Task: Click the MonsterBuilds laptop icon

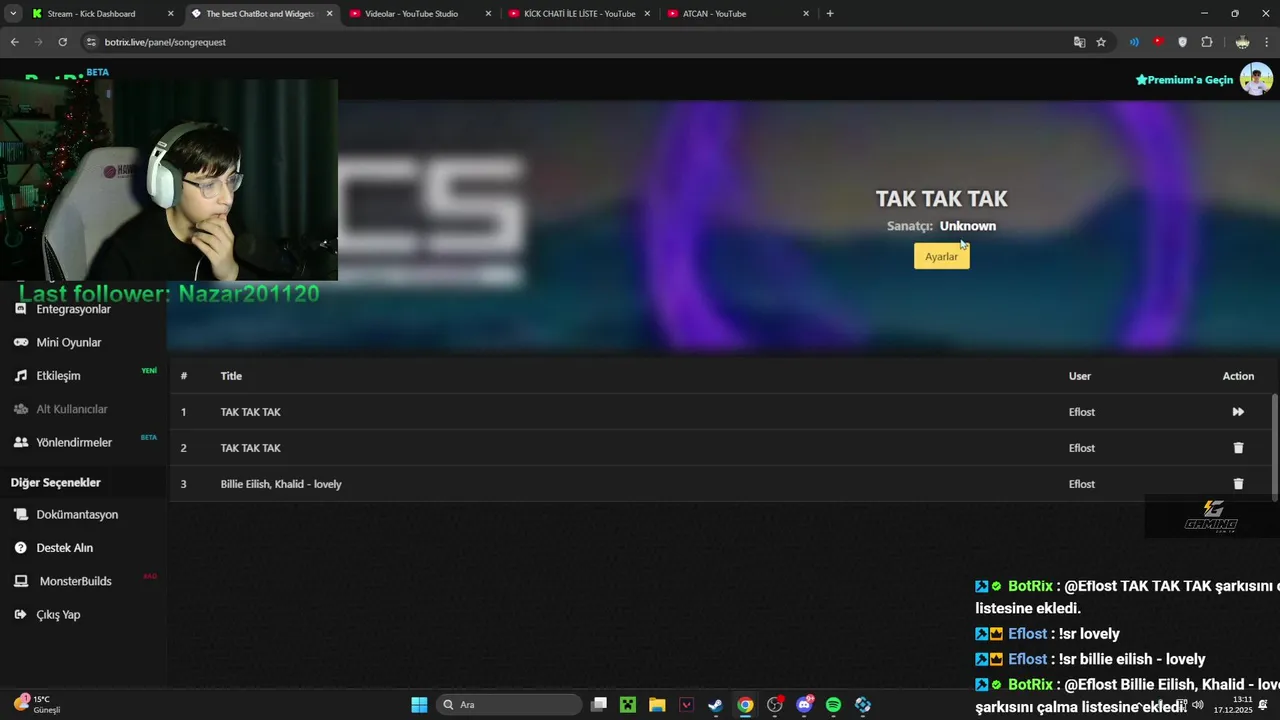Action: coord(20,581)
